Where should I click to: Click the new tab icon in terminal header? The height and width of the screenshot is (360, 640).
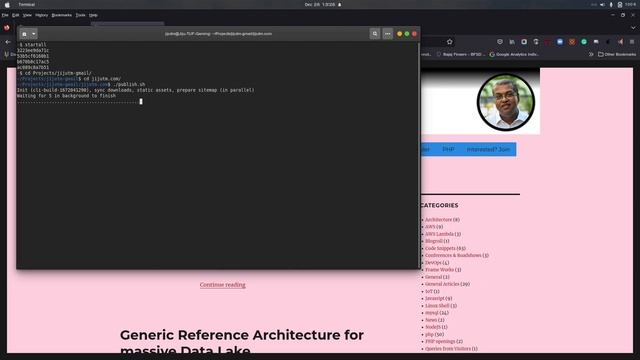pyautogui.click(x=24, y=34)
